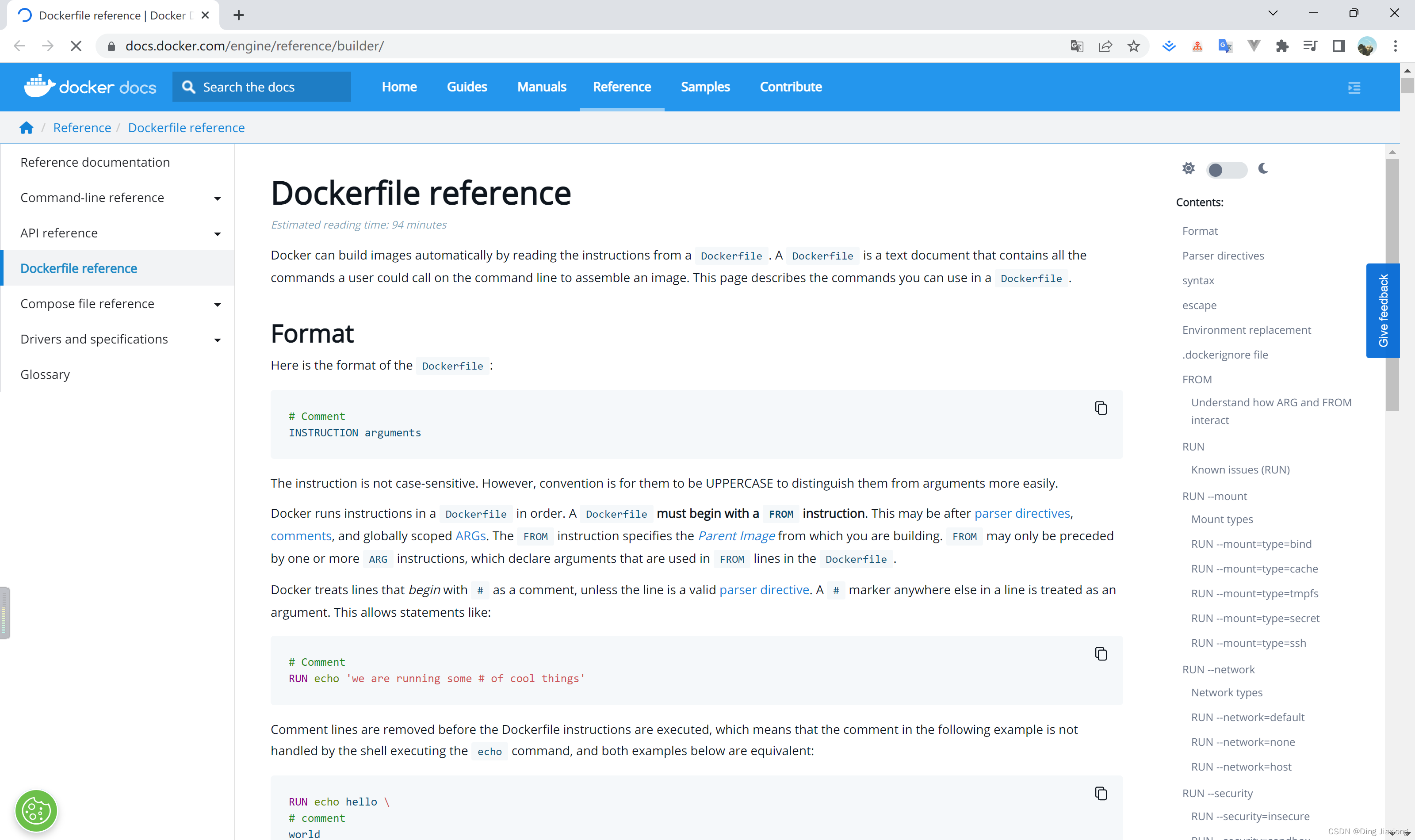Open the Samples nav tab
1415x840 pixels.
(x=705, y=87)
